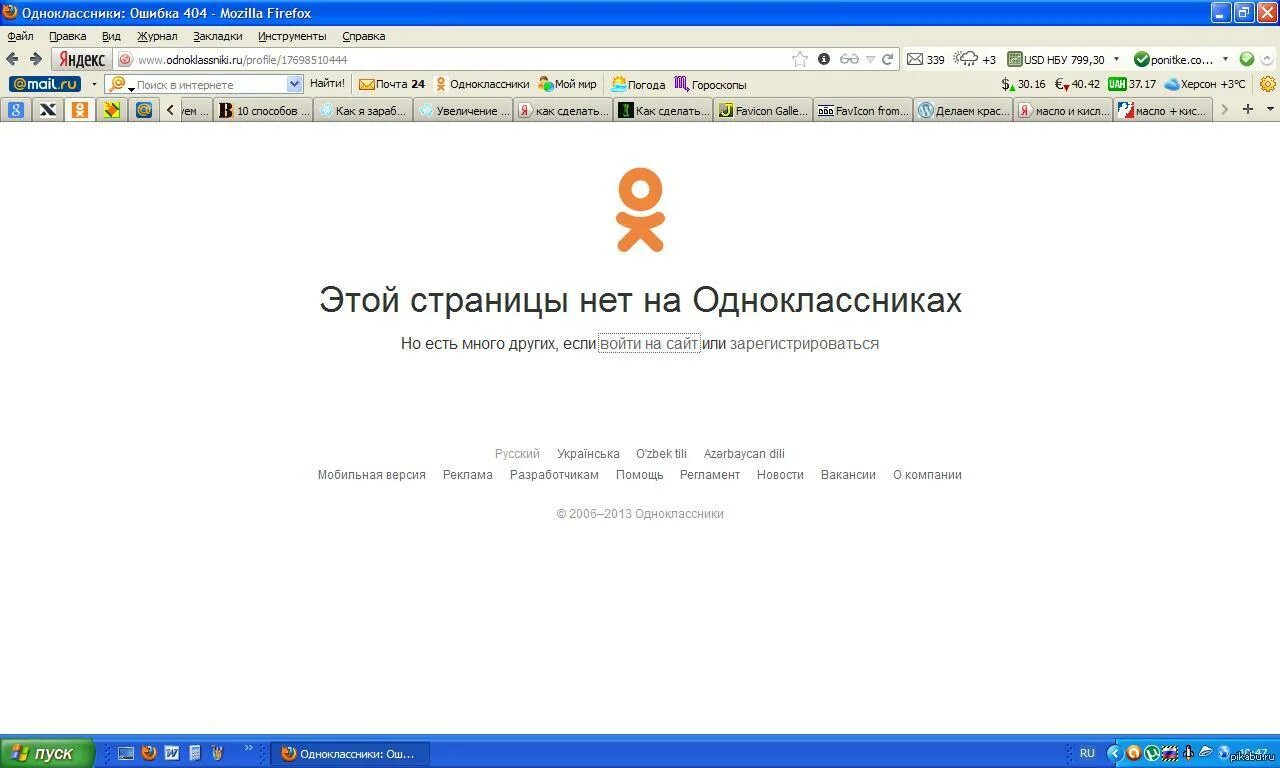
Task: Click the UAH 37.17 rate indicator
Action: coord(1132,84)
